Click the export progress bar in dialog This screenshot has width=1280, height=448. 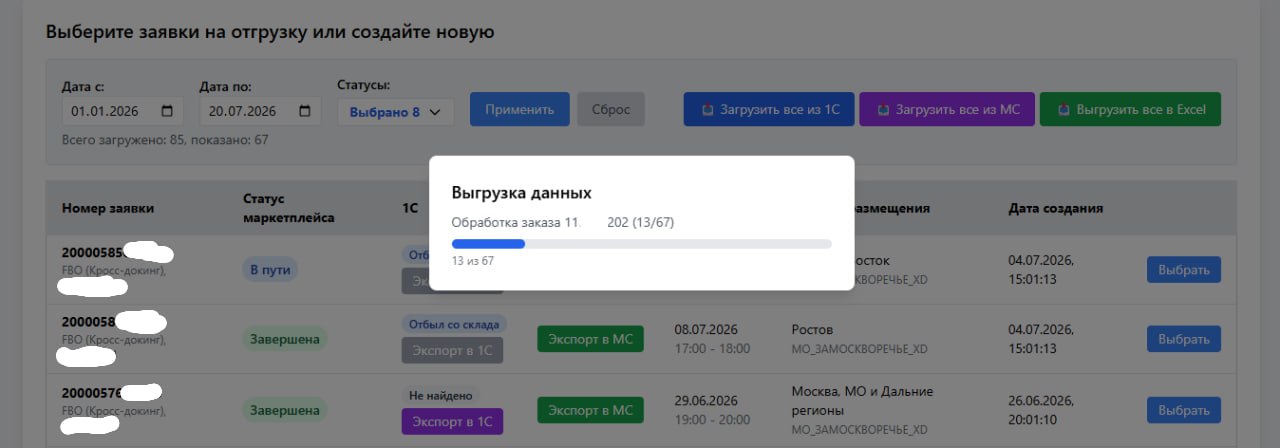[641, 243]
